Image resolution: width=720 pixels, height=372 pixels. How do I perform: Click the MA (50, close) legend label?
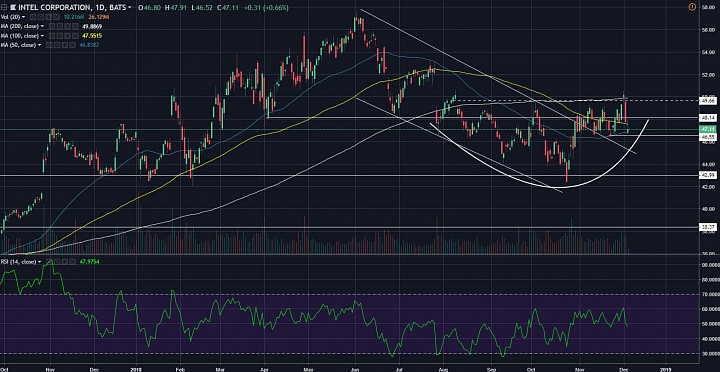tap(18, 45)
